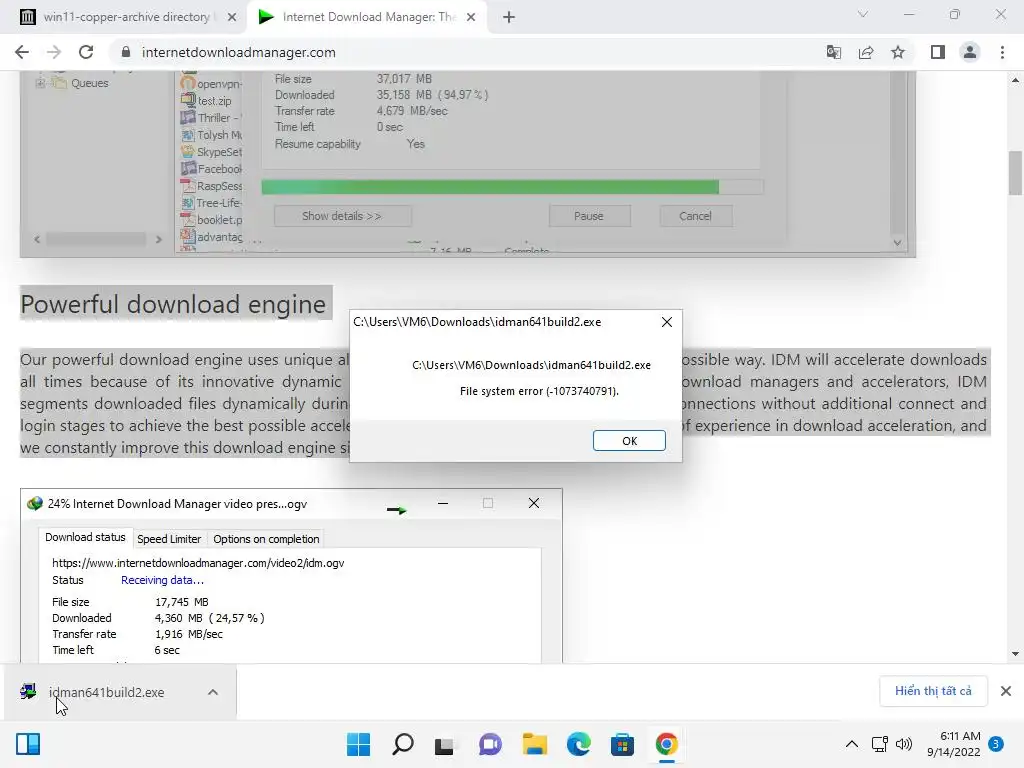This screenshot has height=768, width=1024.
Task: Close the file system error dialog
Action: (667, 322)
